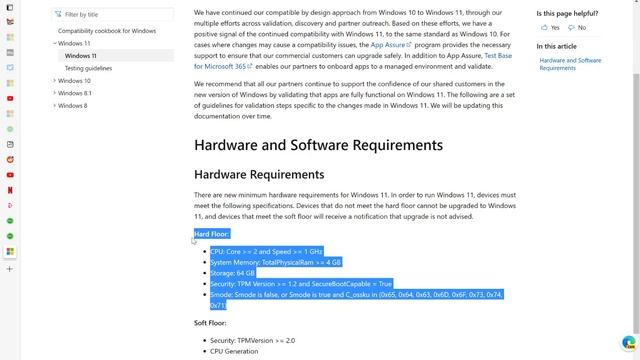This screenshot has height=360, width=640.
Task: Click the filter funnel icon
Action: (58, 14)
